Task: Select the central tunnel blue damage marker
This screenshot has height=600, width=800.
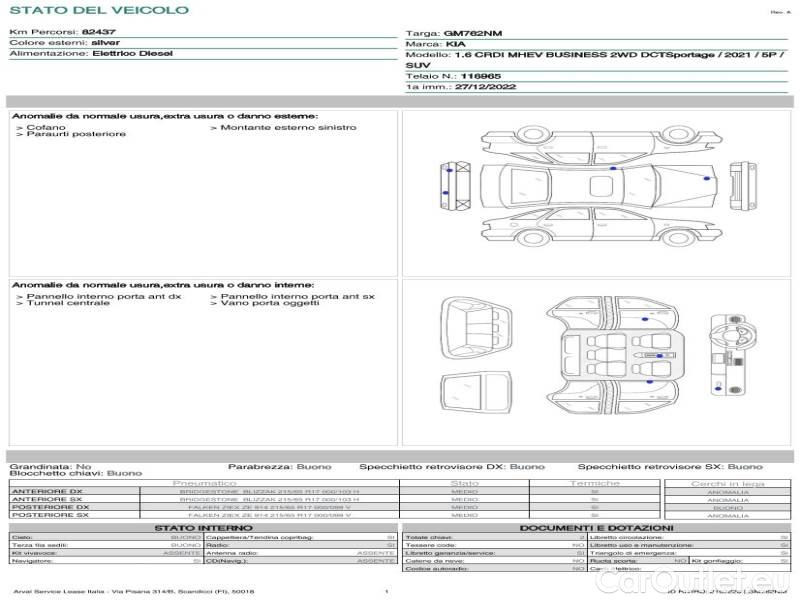Action: [658, 354]
